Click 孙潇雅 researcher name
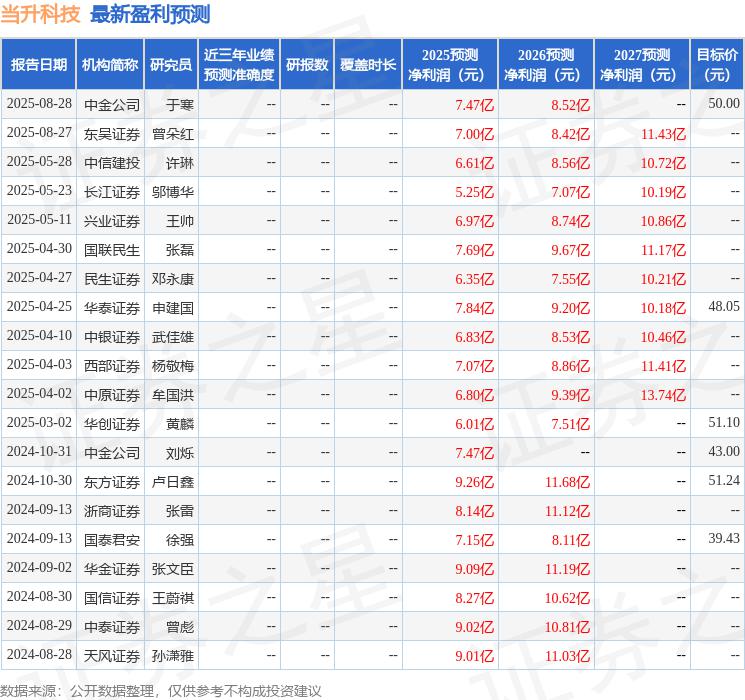 coord(172,656)
